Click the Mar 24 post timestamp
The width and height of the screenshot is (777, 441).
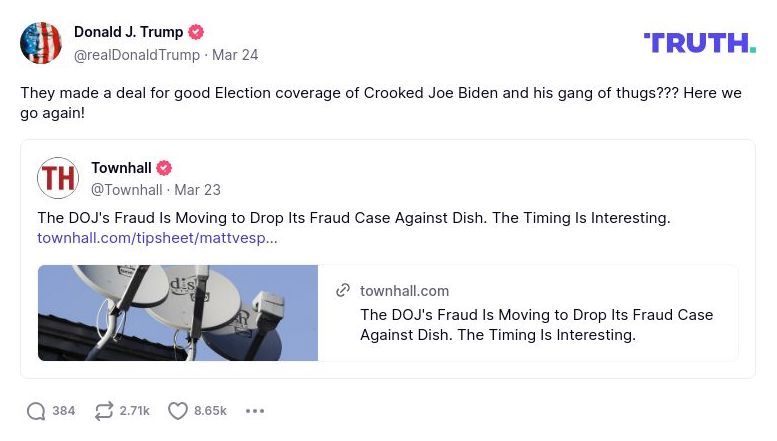pyautogui.click(x=235, y=55)
